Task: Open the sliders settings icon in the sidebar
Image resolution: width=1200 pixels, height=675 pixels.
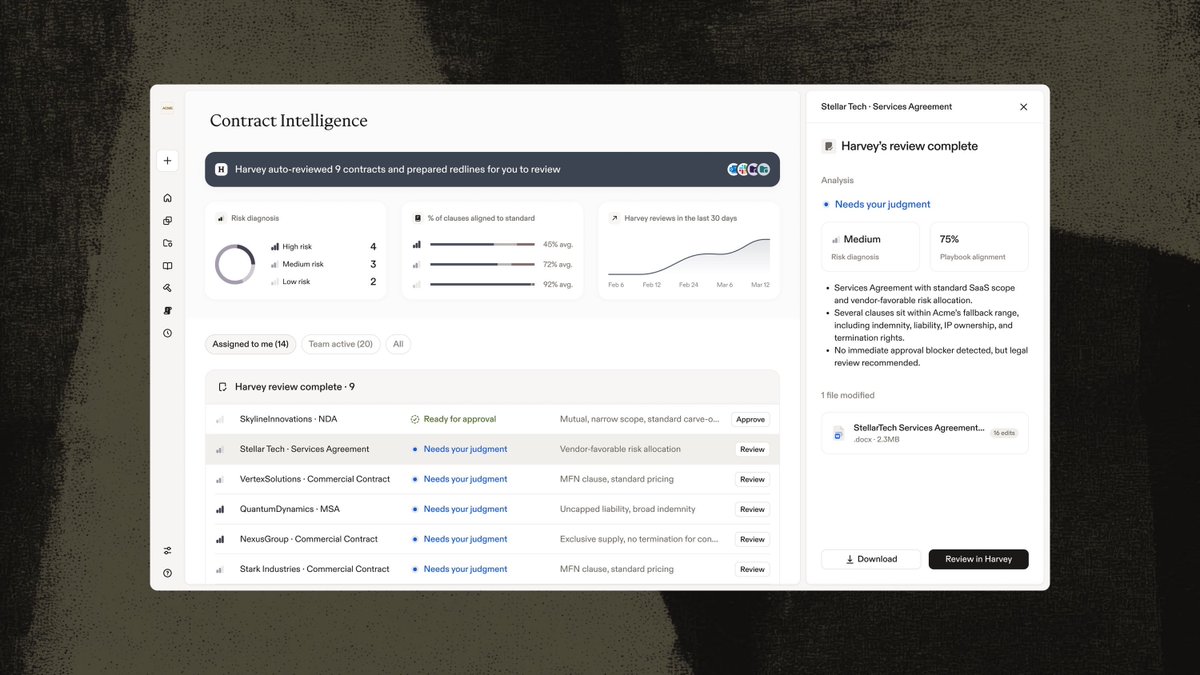Action: (167, 550)
